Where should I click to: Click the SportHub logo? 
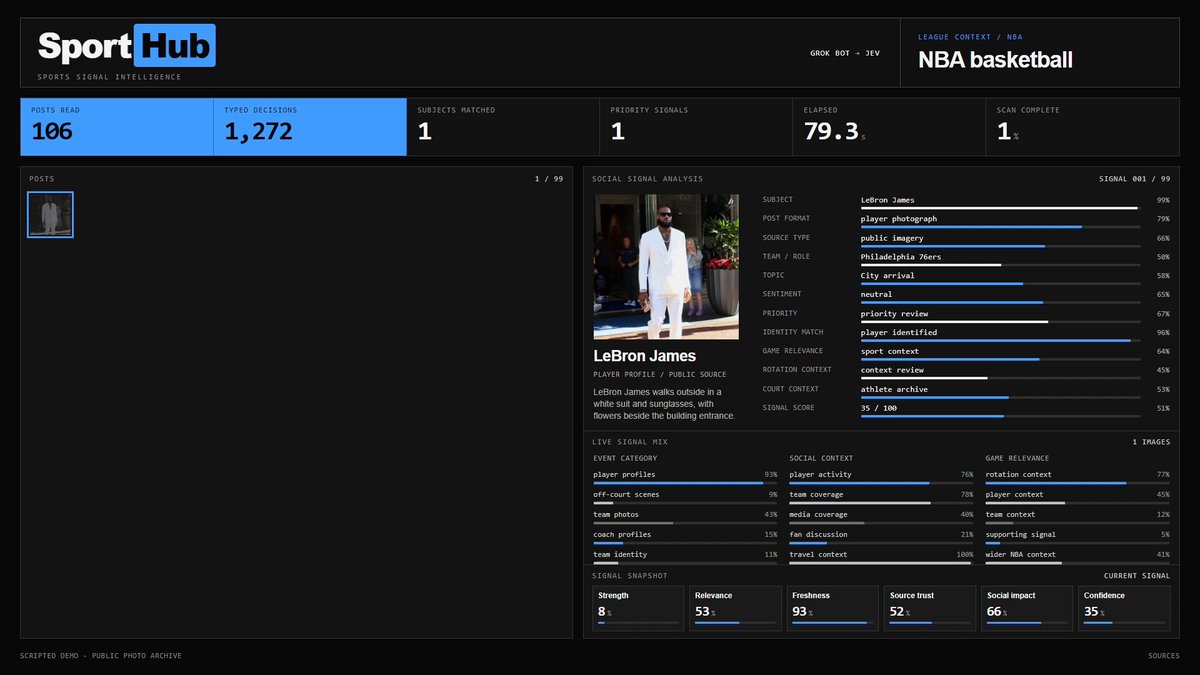click(126, 46)
